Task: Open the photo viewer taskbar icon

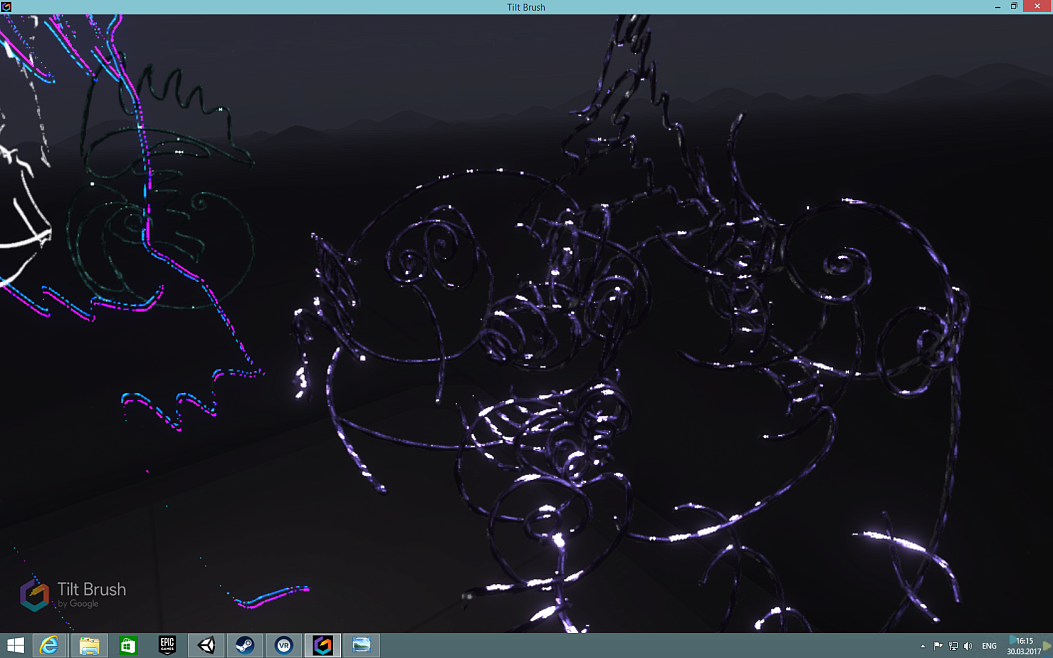Action: pyautogui.click(x=361, y=646)
